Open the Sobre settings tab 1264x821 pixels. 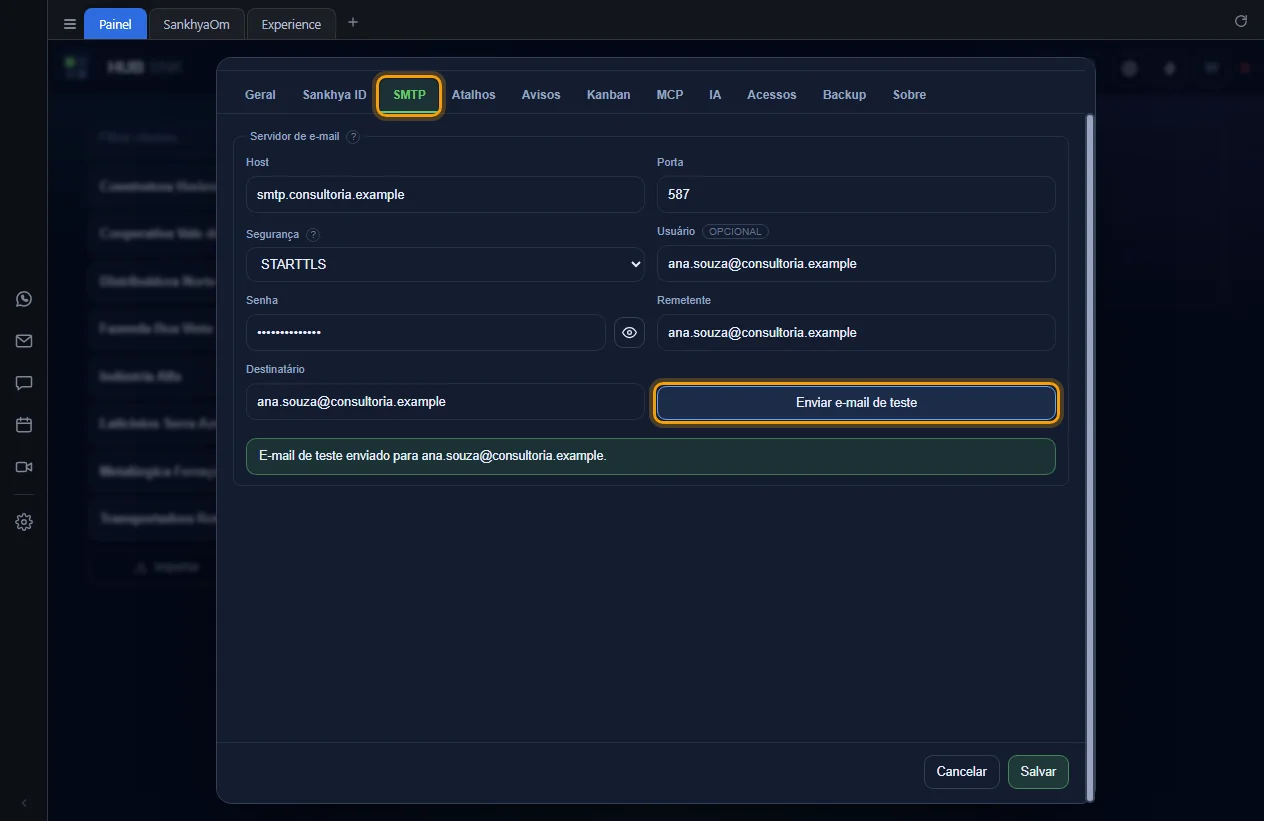[909, 95]
